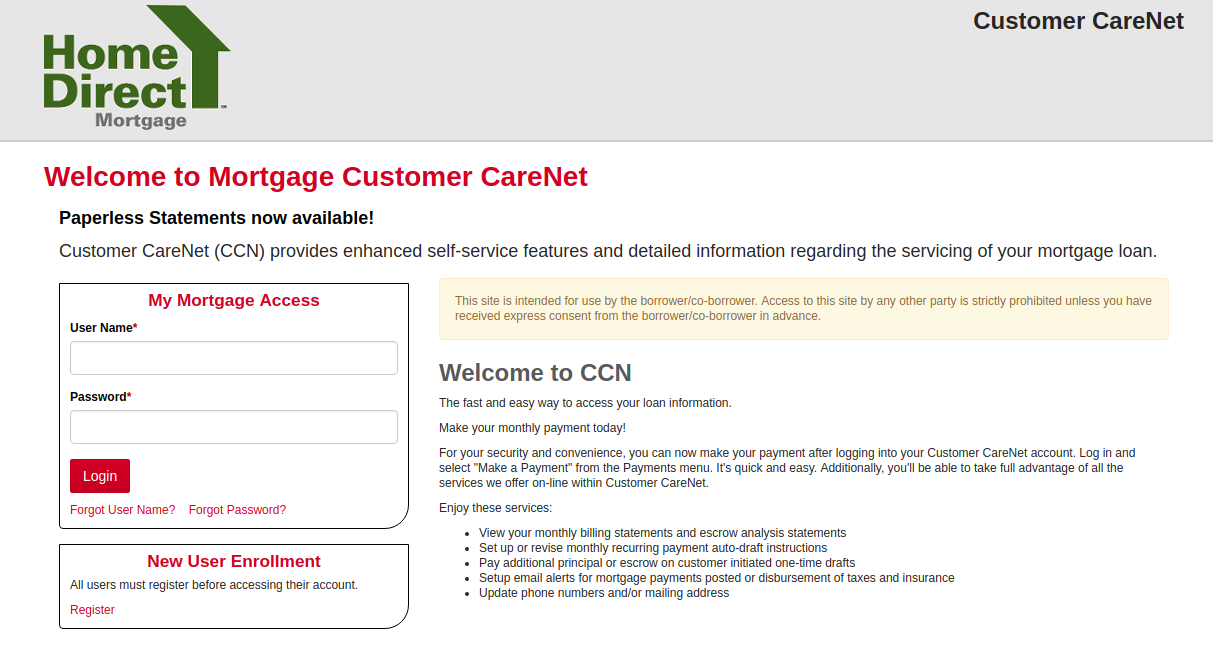Click the Customer CareNet header title
The width and height of the screenshot is (1213, 663).
[x=1078, y=21]
